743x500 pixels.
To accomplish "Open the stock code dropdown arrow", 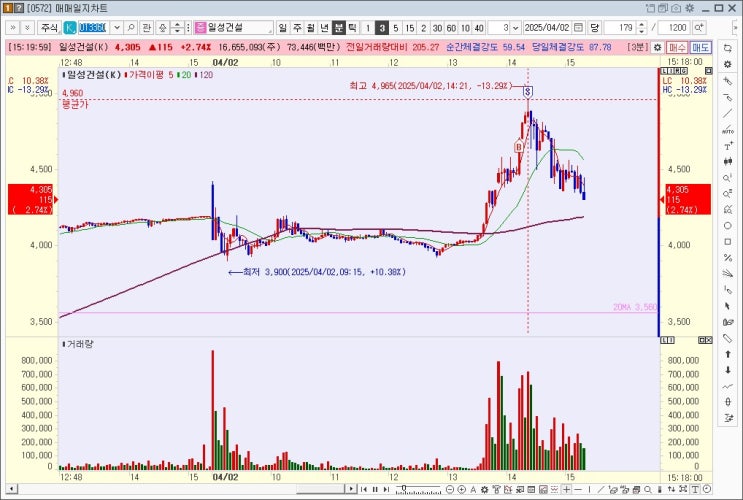I will click(117, 28).
